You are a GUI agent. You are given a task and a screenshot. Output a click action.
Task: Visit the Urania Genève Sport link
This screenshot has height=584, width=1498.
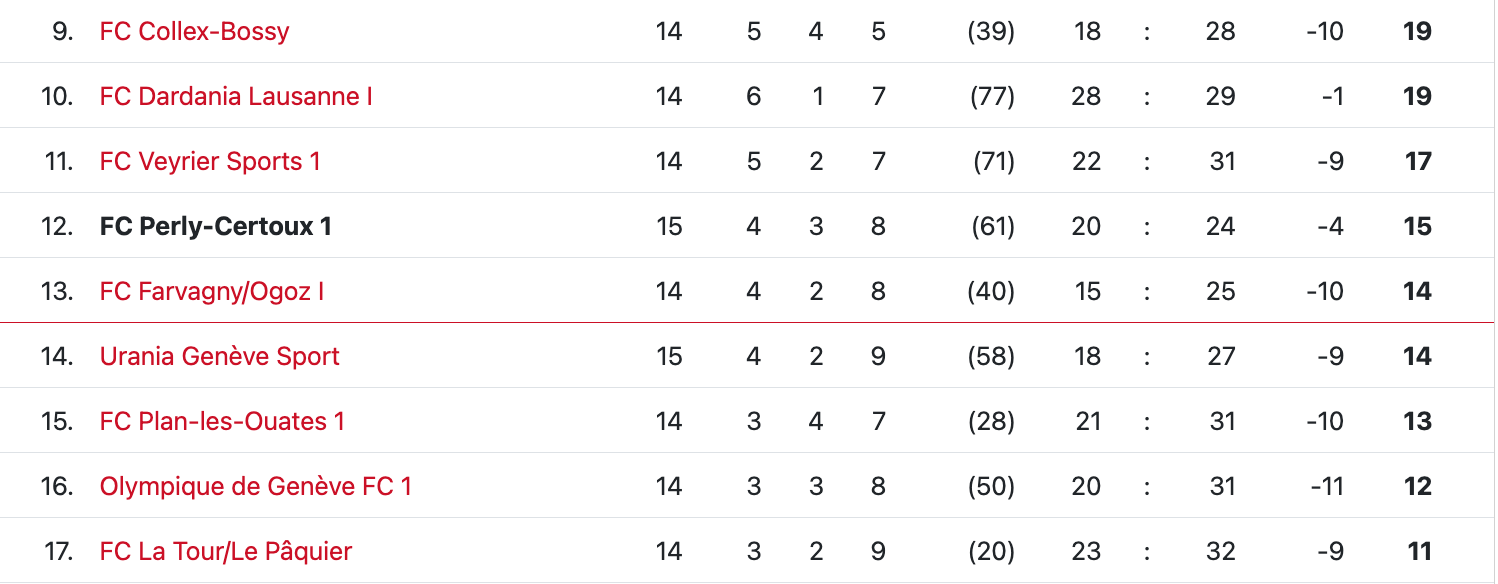pyautogui.click(x=220, y=356)
